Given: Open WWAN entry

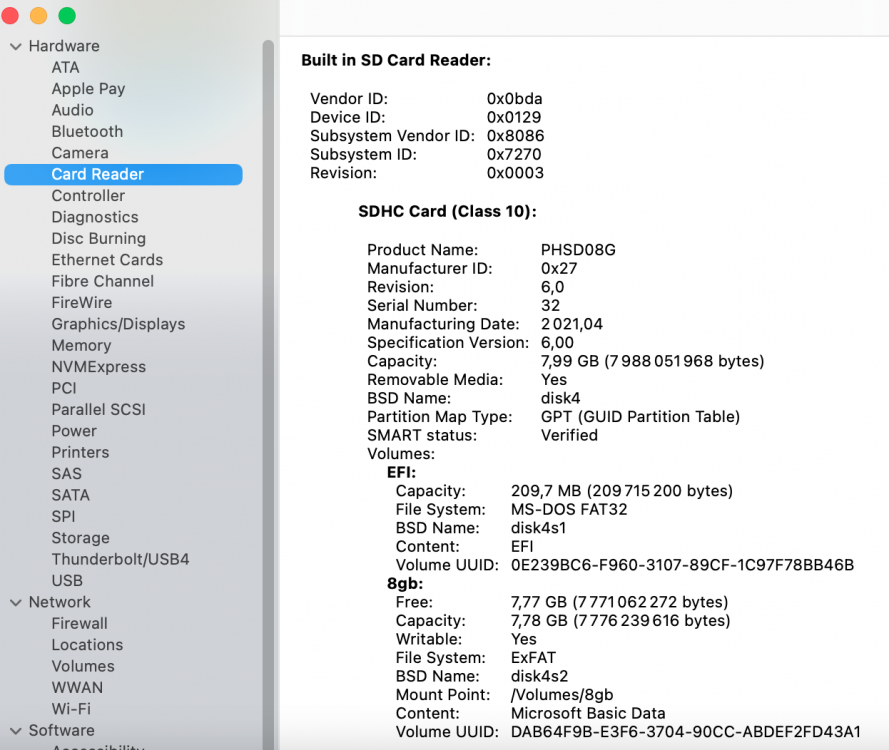Looking at the screenshot, I should [77, 688].
